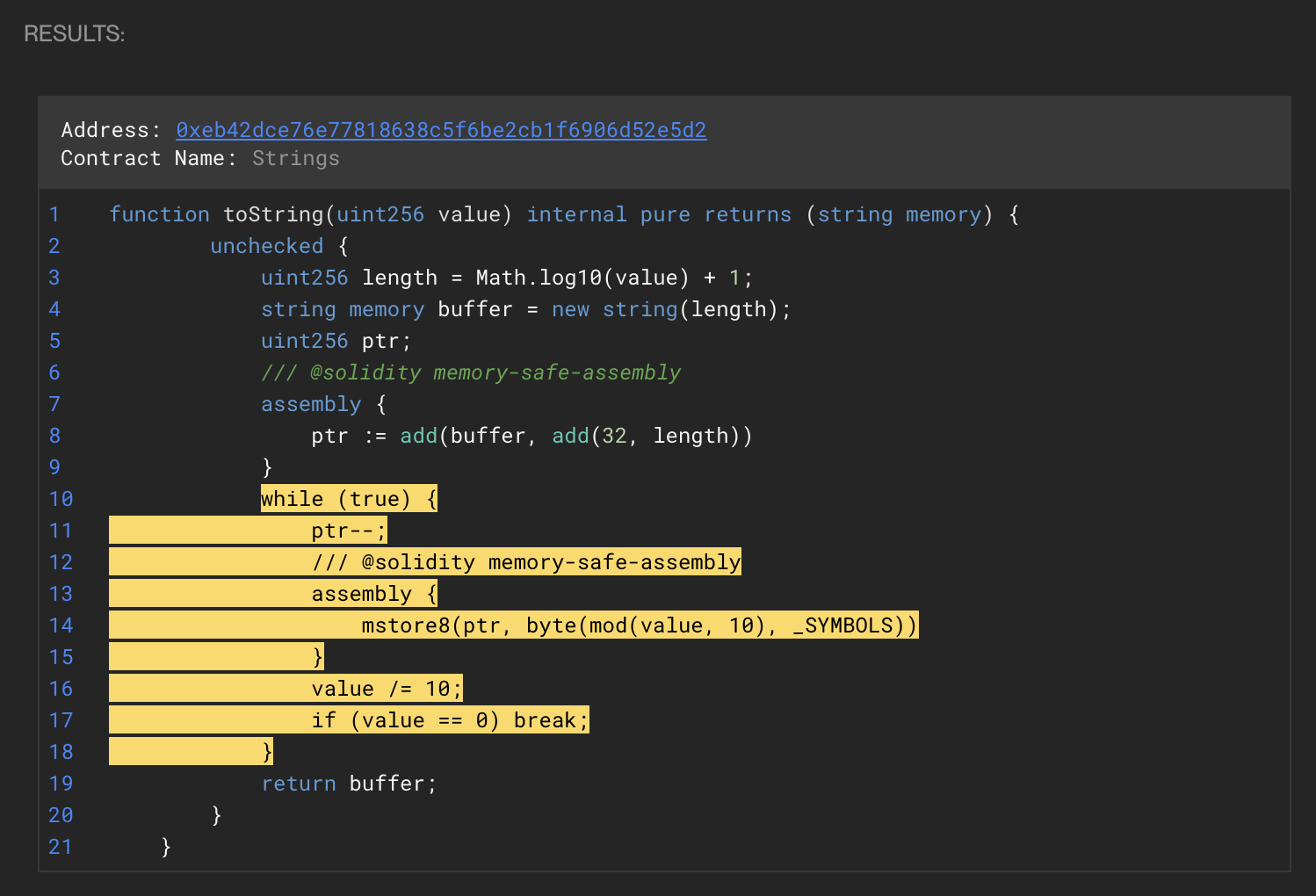Open the contract address 0xeb42dce7... link
The height and width of the screenshot is (896, 1316).
coord(441,130)
